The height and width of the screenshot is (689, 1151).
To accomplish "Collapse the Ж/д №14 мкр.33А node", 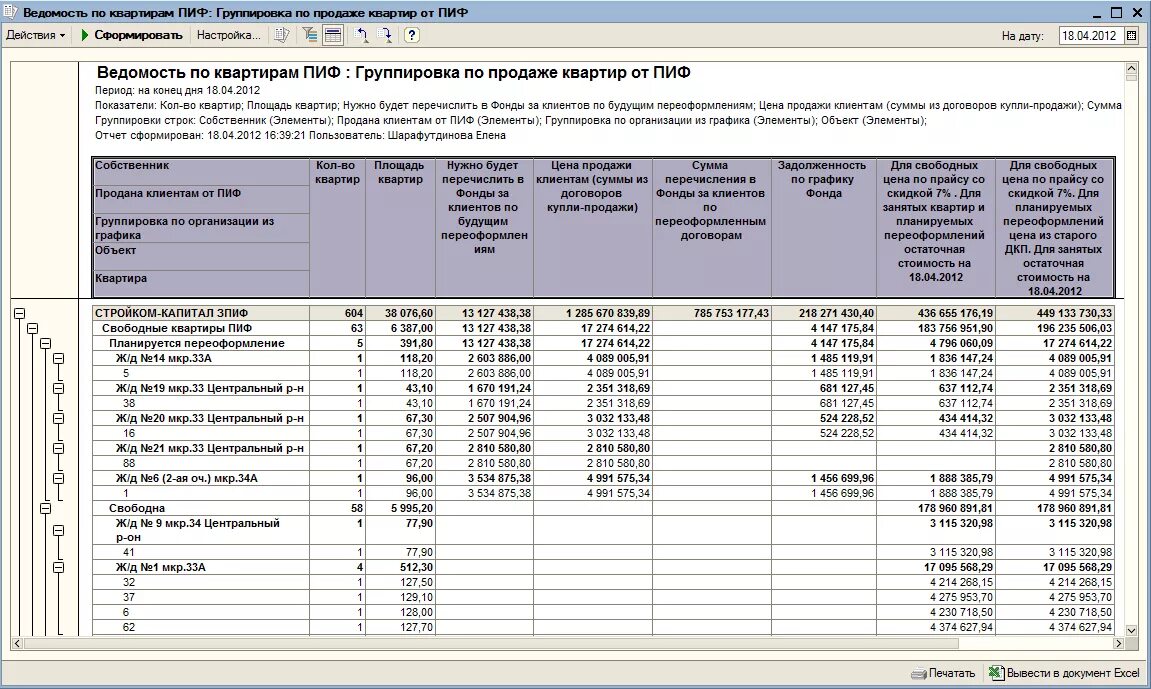I will point(59,359).
